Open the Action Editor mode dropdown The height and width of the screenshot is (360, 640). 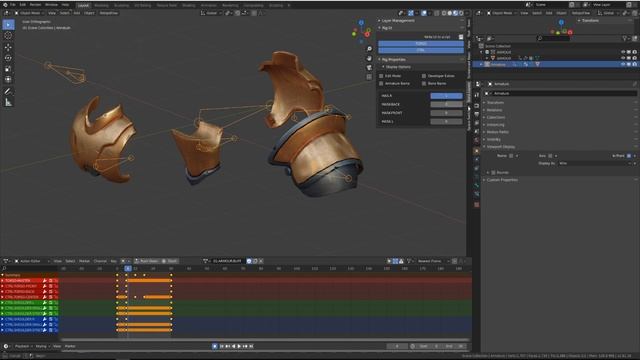pos(32,261)
